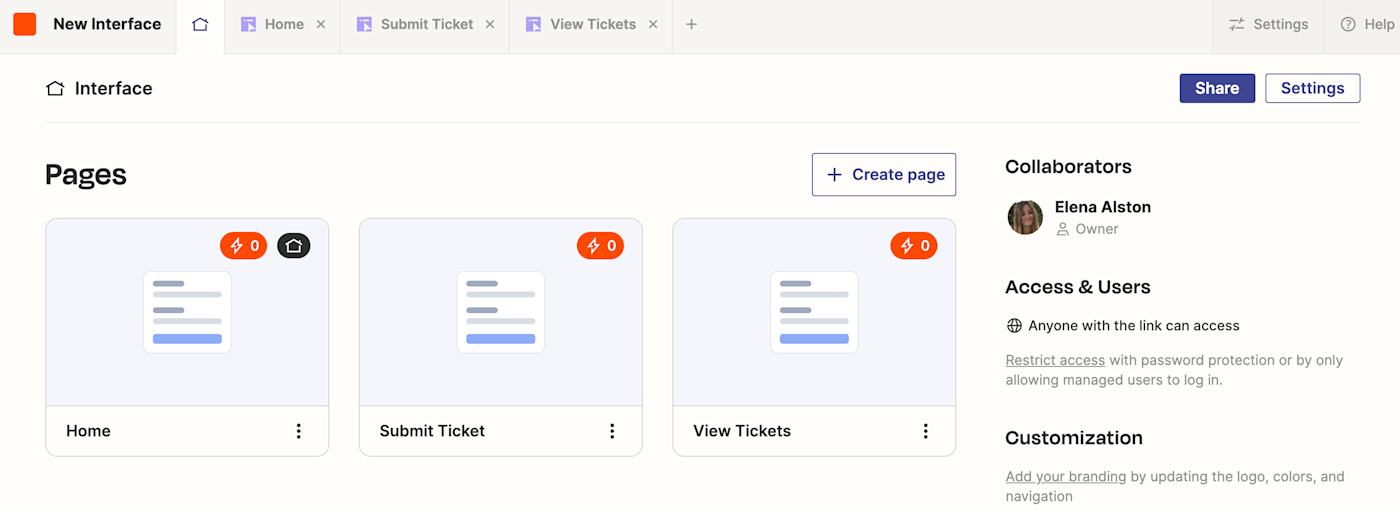Click the lightning badge on Submit Ticket card
The image size is (1400, 511).
click(x=600, y=246)
